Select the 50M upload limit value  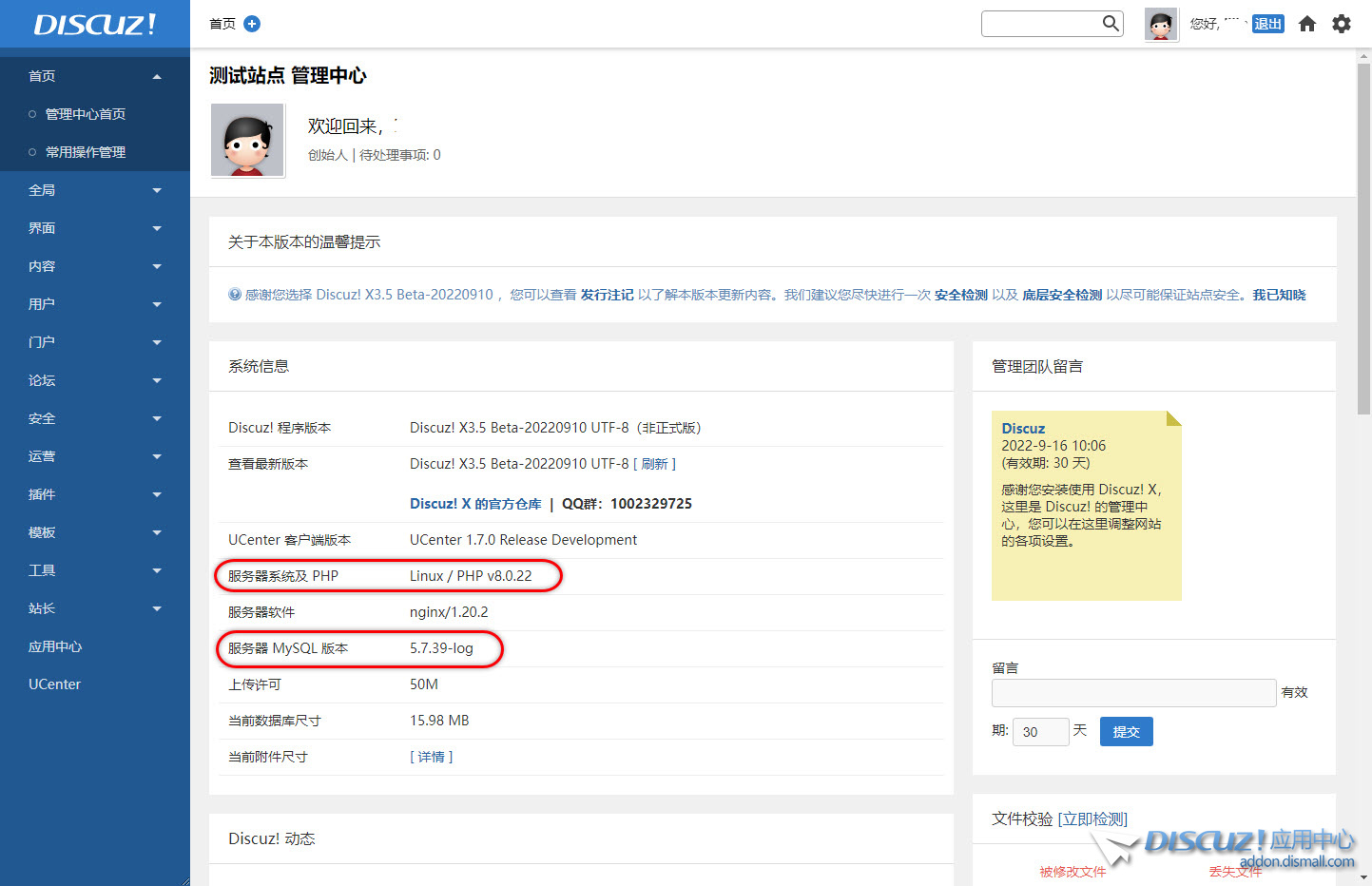(424, 684)
